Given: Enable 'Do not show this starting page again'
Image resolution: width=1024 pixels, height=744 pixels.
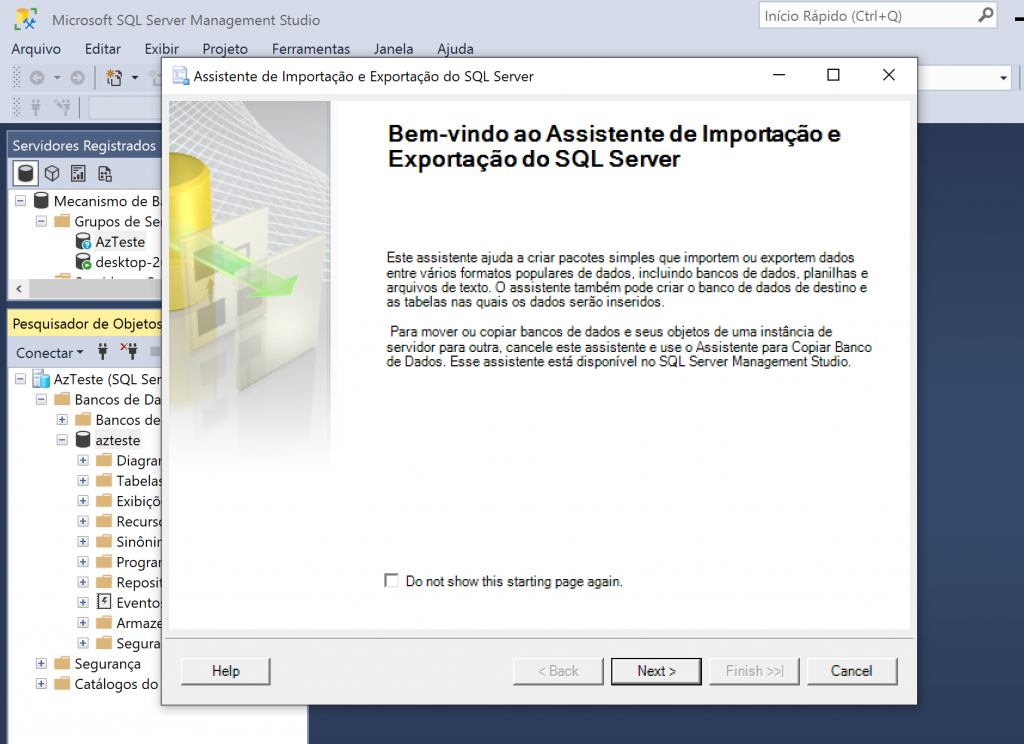Looking at the screenshot, I should point(392,581).
